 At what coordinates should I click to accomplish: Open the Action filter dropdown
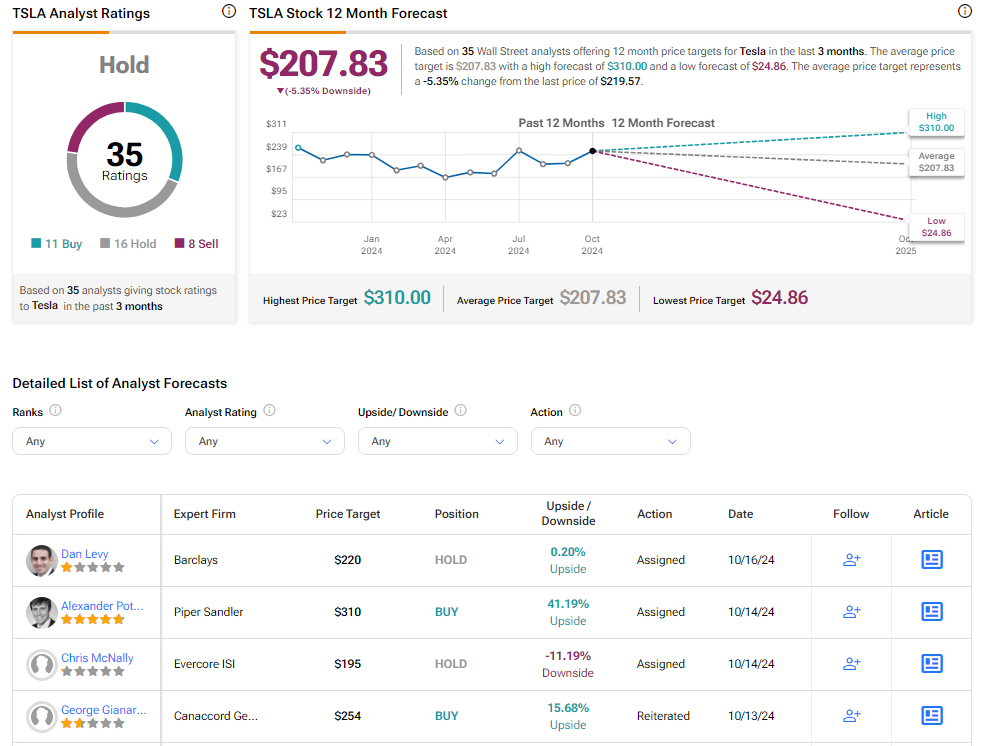611,441
